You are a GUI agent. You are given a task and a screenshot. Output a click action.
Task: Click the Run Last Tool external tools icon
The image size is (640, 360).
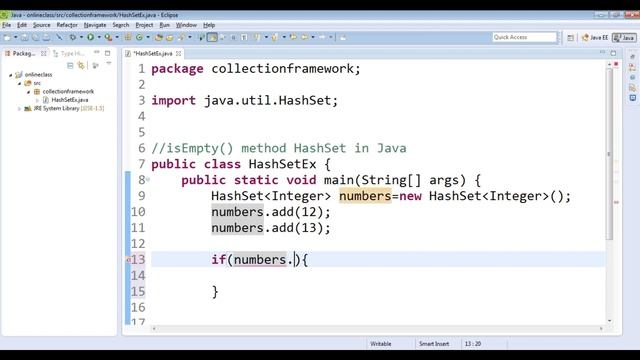tap(108, 37)
